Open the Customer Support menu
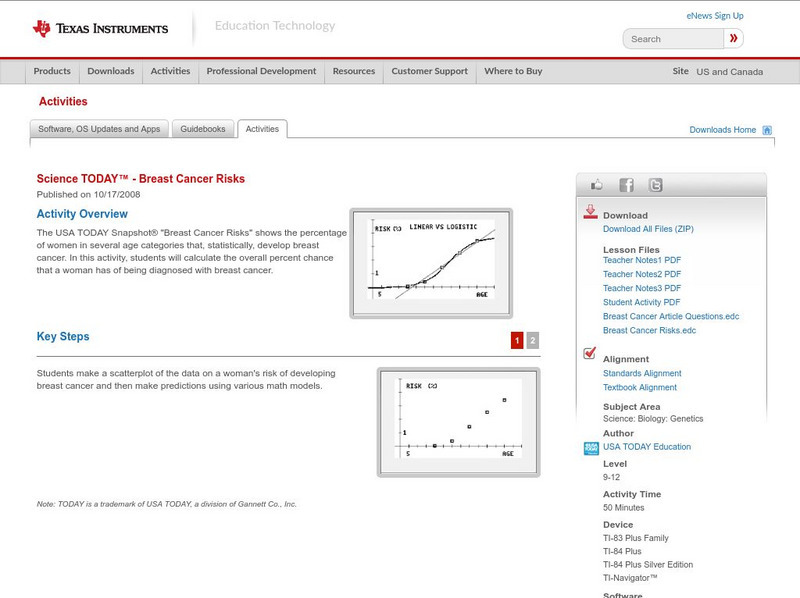 coord(428,71)
